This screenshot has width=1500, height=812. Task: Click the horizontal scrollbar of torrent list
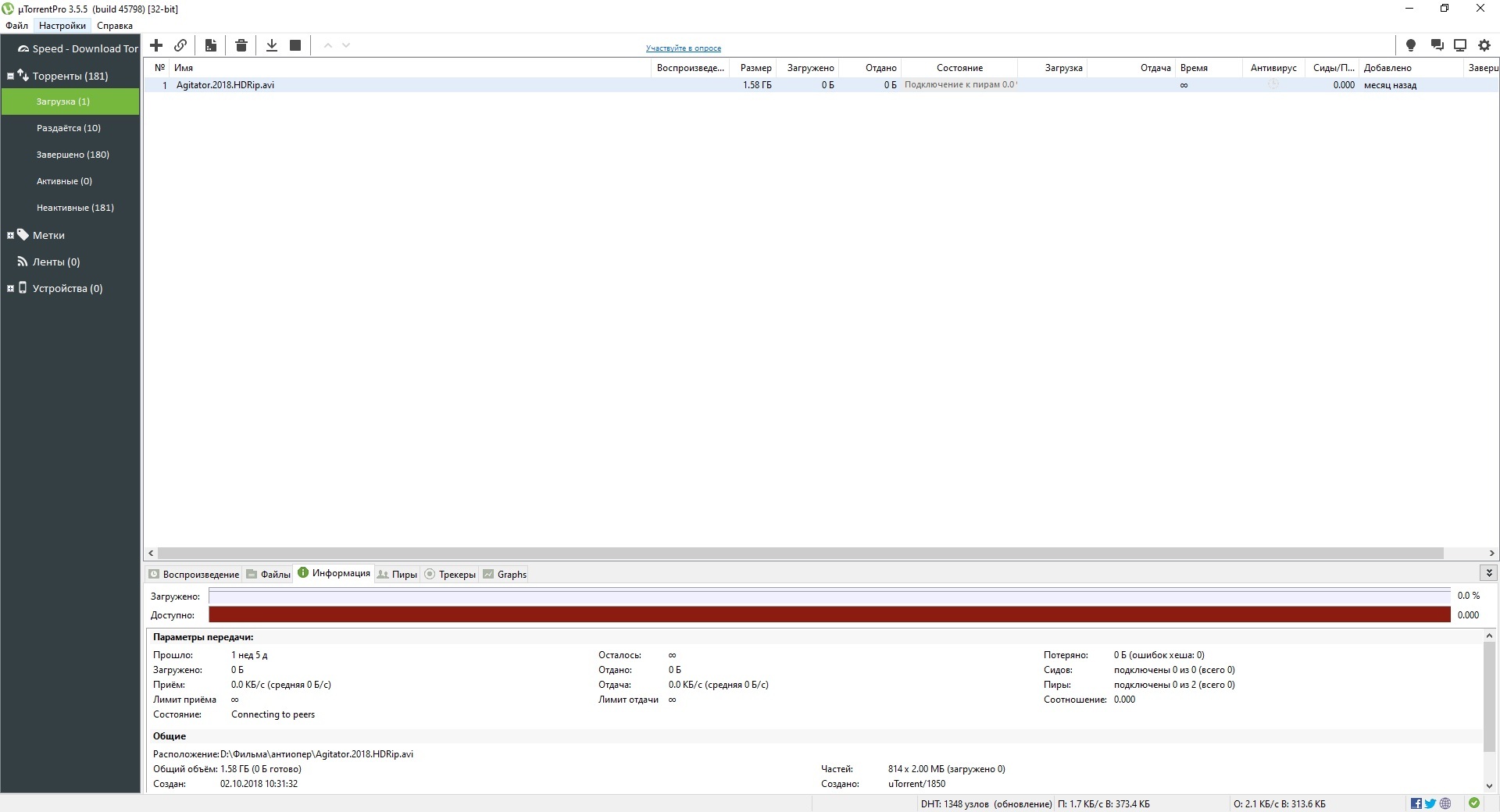pyautogui.click(x=800, y=553)
